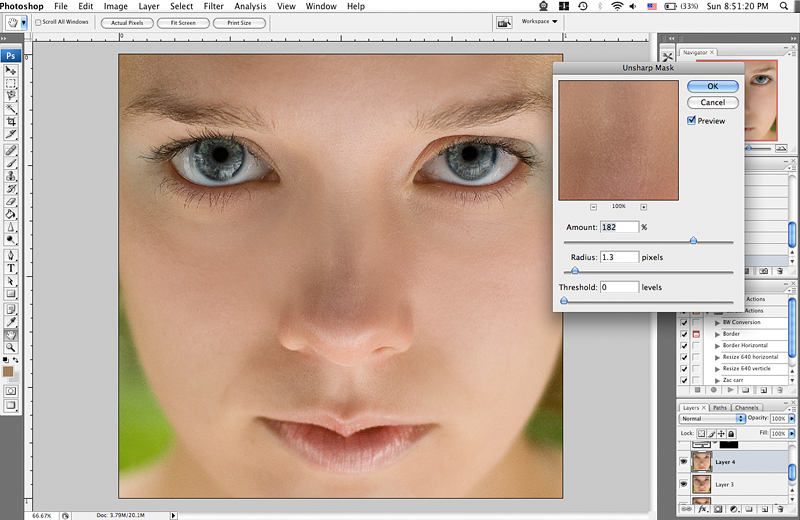Screen dimensions: 800x520
Task: Enable Scroll All Windows checkbox
Action: 38,22
